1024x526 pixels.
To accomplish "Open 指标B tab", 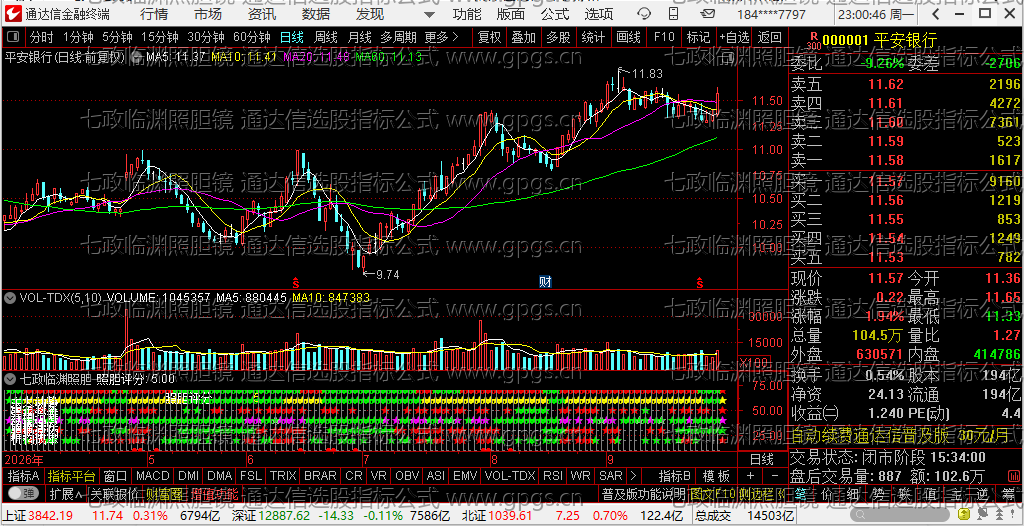I will pos(675,476).
